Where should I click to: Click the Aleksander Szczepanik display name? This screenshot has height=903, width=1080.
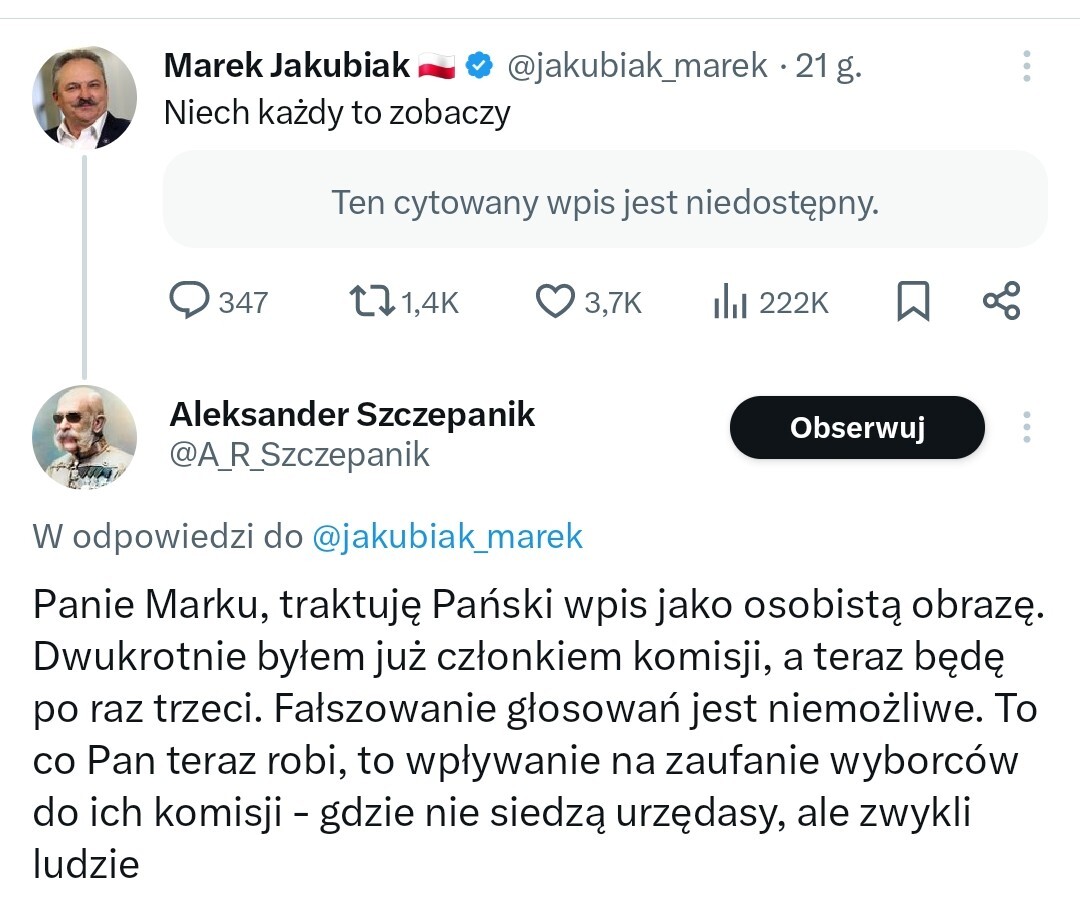(352, 413)
